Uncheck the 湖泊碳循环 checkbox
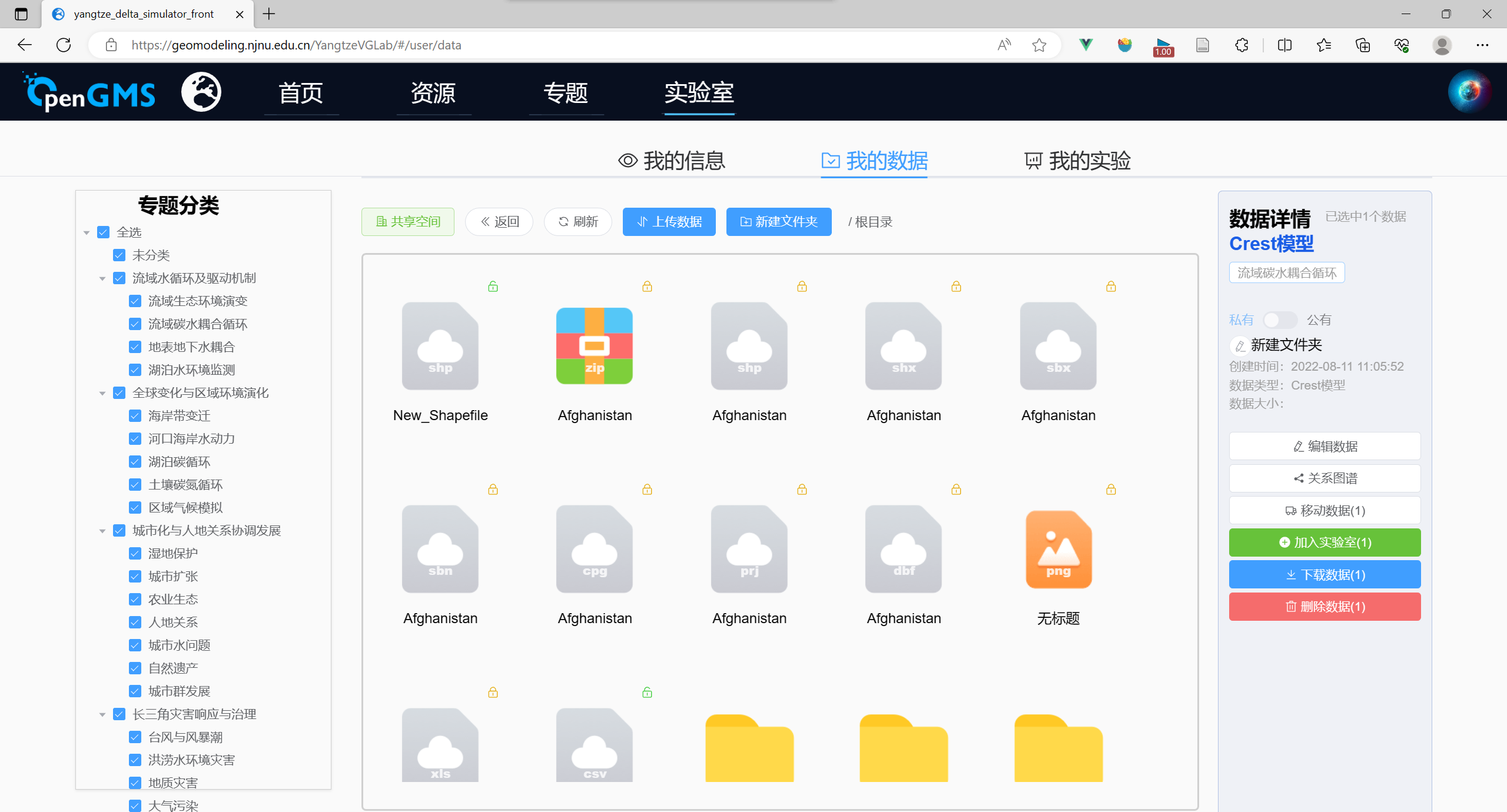Image resolution: width=1507 pixels, height=812 pixels. (x=135, y=462)
